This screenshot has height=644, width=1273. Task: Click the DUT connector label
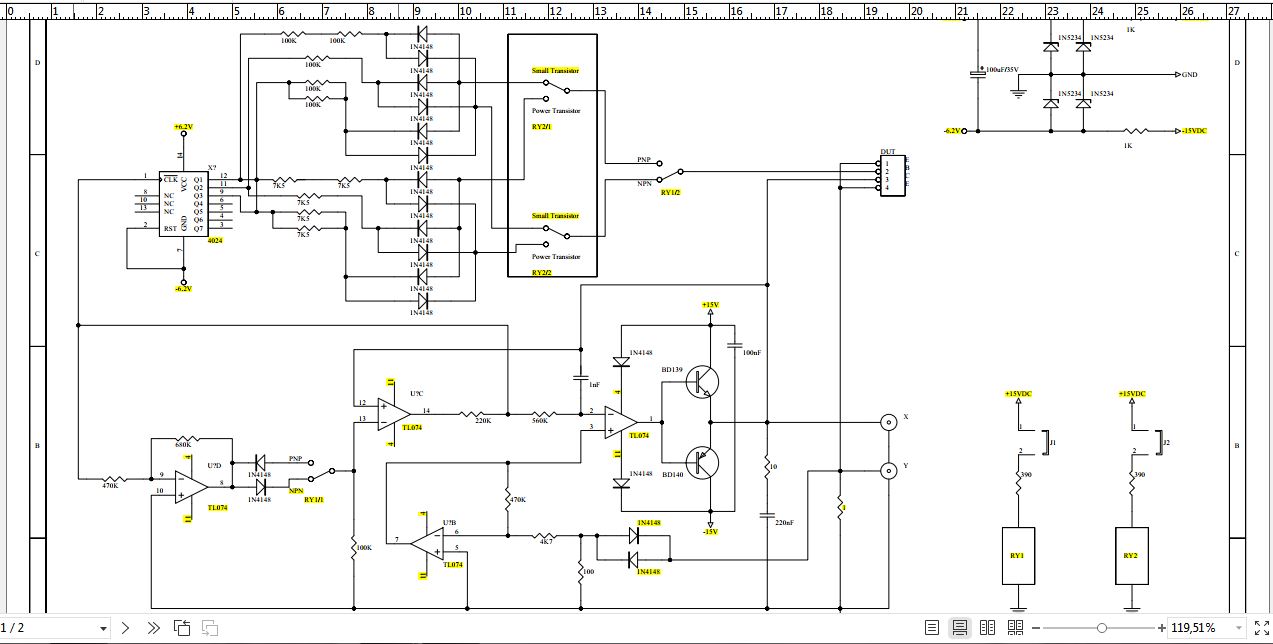[x=888, y=152]
